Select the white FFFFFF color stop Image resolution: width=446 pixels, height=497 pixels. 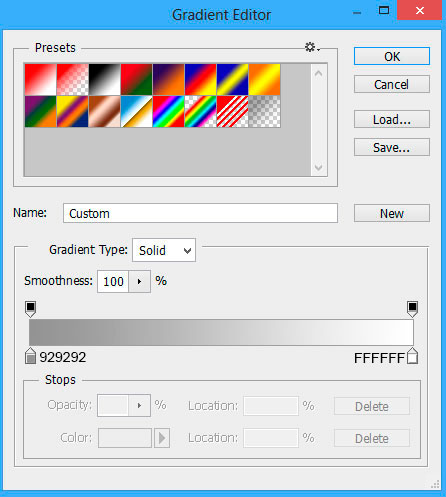pos(412,356)
